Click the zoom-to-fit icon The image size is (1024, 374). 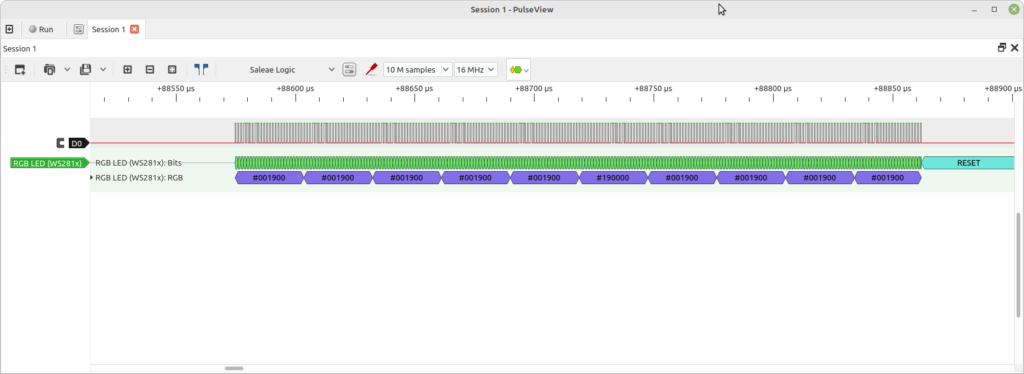point(172,69)
